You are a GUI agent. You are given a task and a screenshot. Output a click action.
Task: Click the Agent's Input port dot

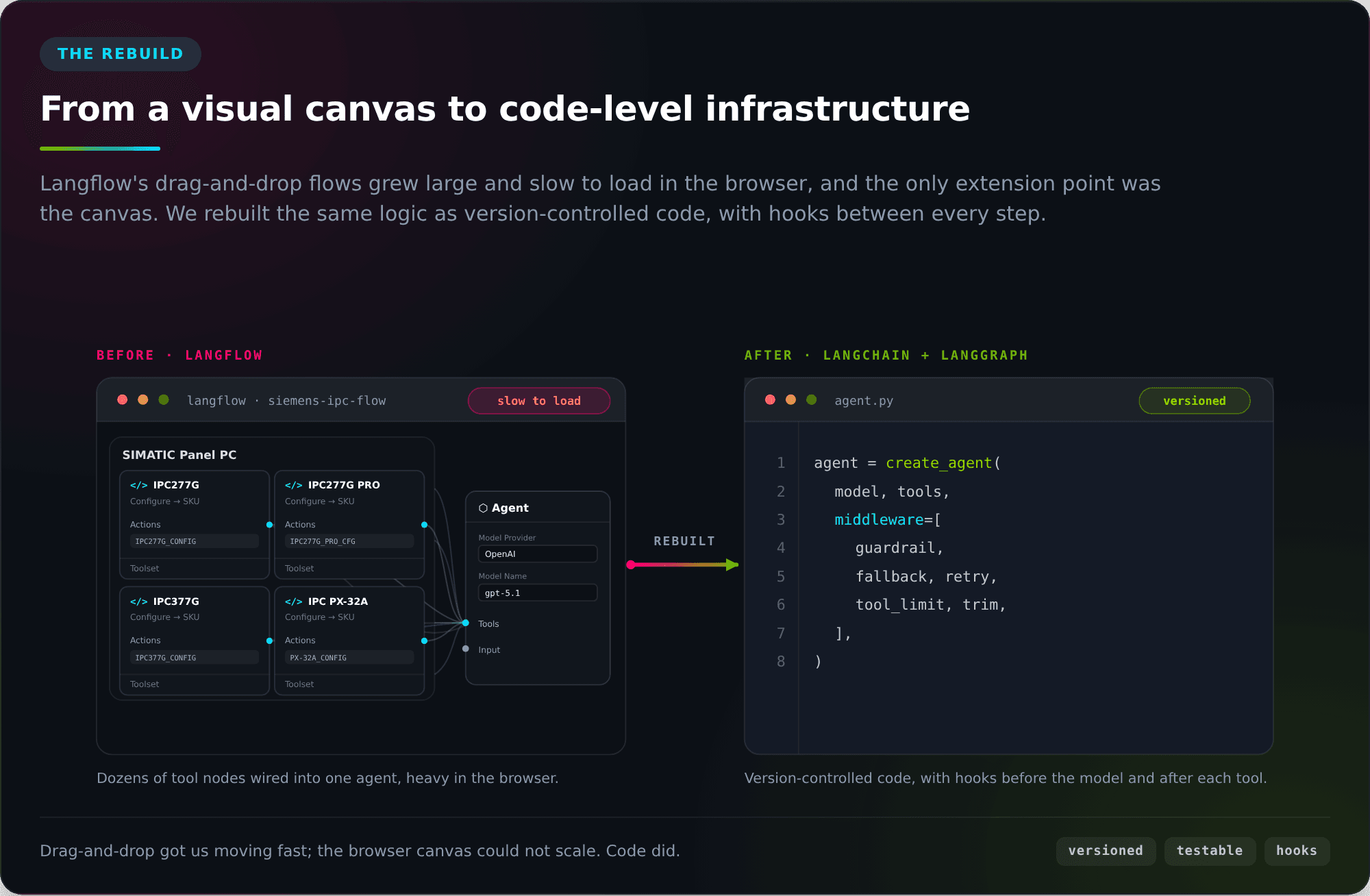pyautogui.click(x=466, y=649)
